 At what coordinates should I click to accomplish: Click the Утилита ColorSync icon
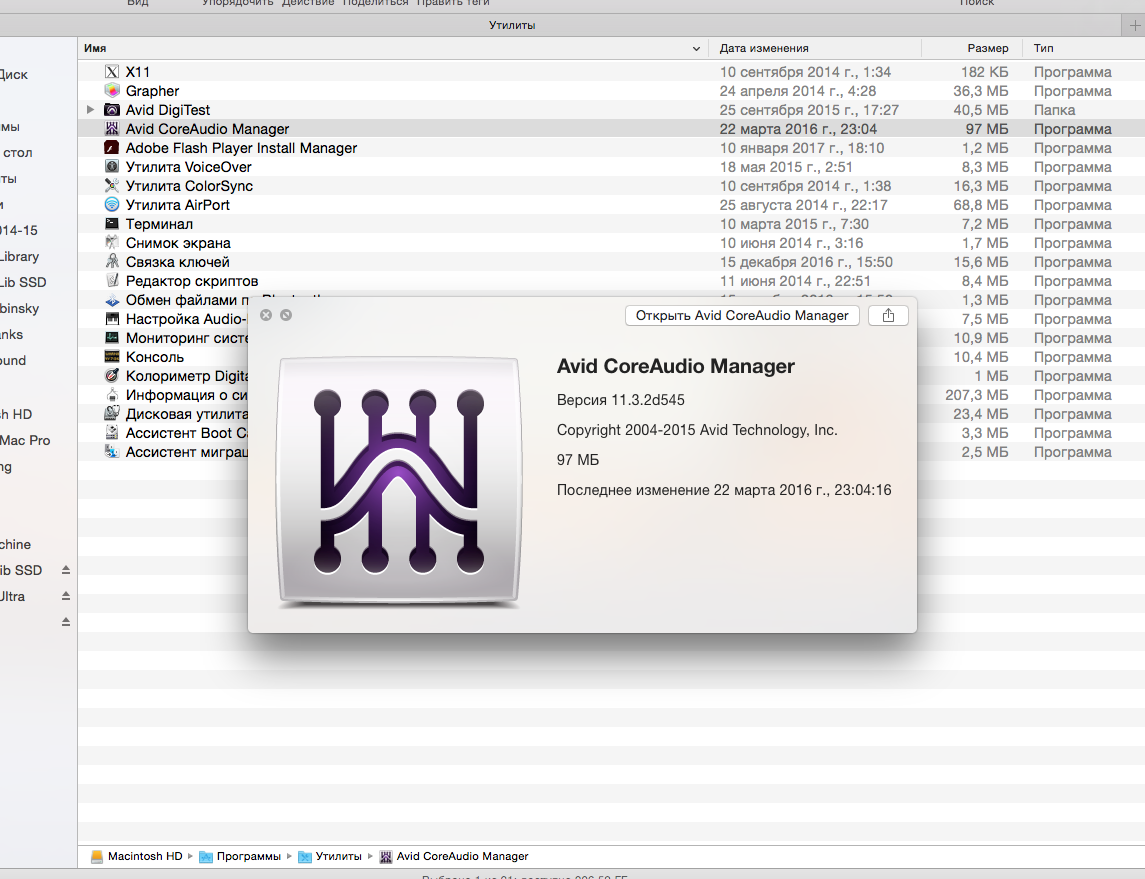pos(112,185)
